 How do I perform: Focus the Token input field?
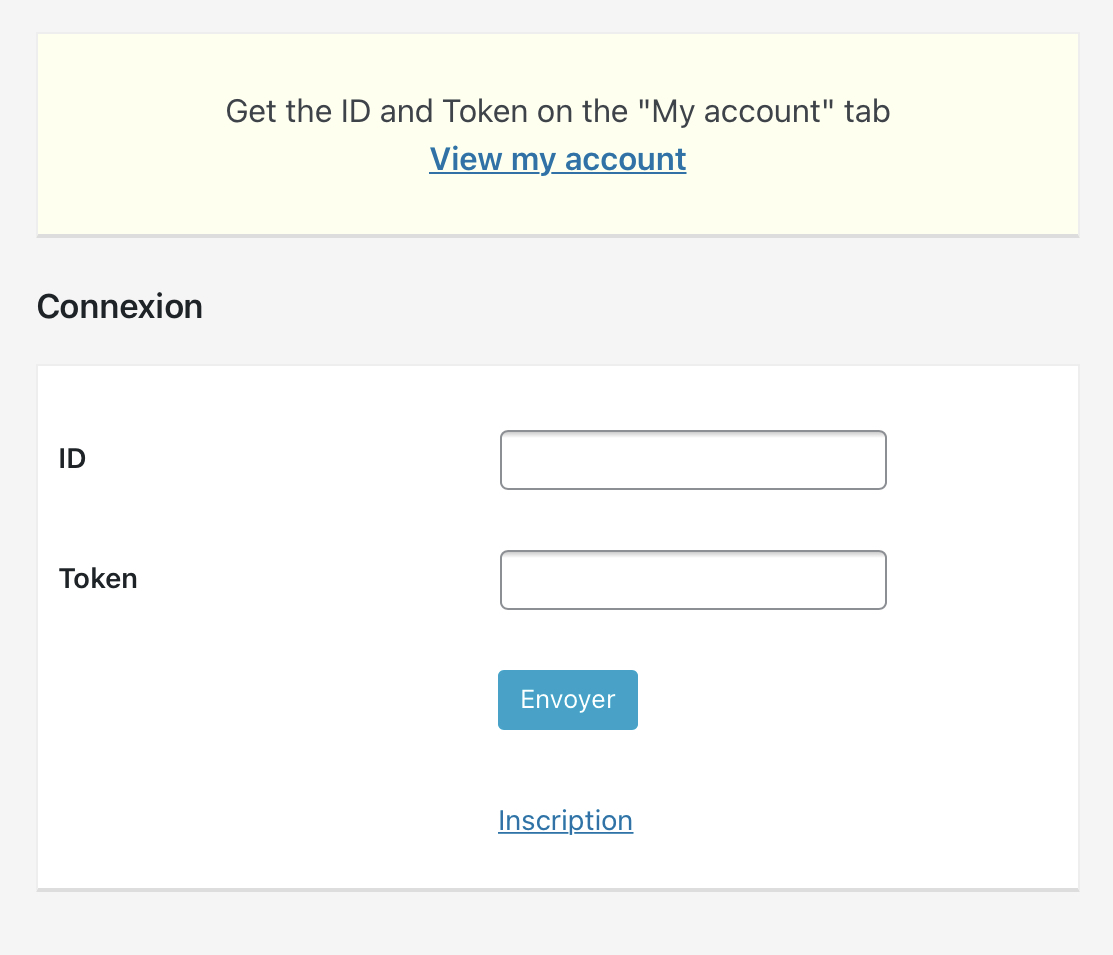[693, 579]
